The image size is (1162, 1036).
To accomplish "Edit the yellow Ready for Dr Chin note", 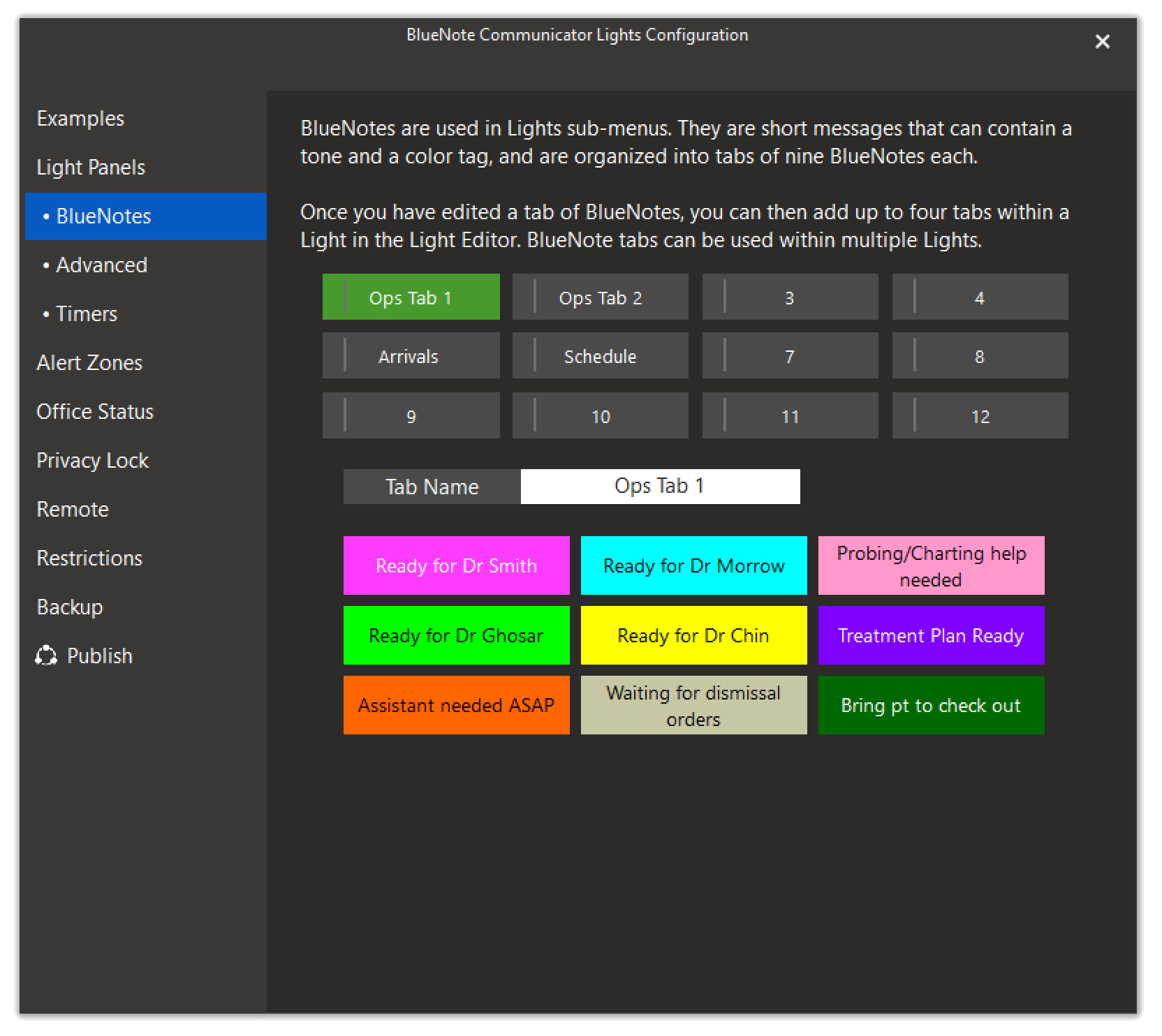I will tap(694, 635).
